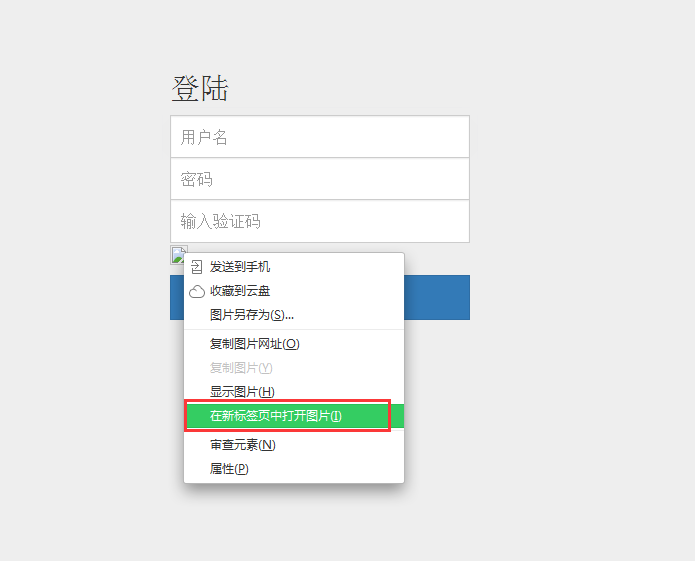Click into the 密码 password field
The height and width of the screenshot is (561, 695).
(320, 179)
